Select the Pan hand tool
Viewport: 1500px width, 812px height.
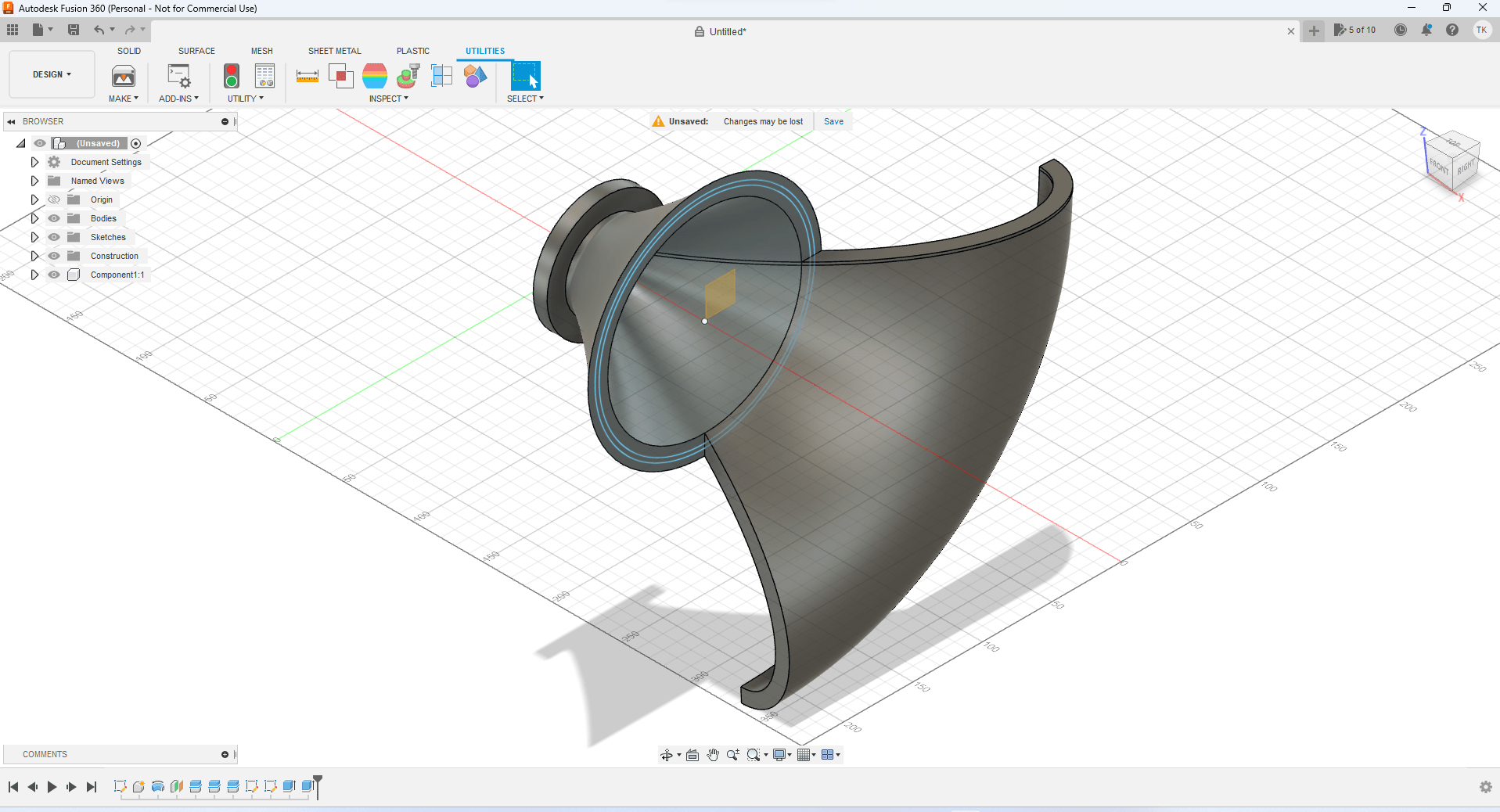pos(713,755)
